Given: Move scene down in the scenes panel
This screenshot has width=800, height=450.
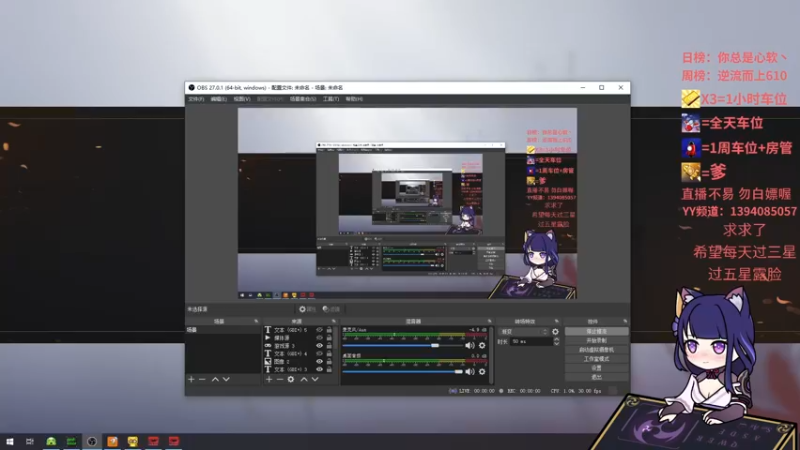Looking at the screenshot, I should 226,380.
